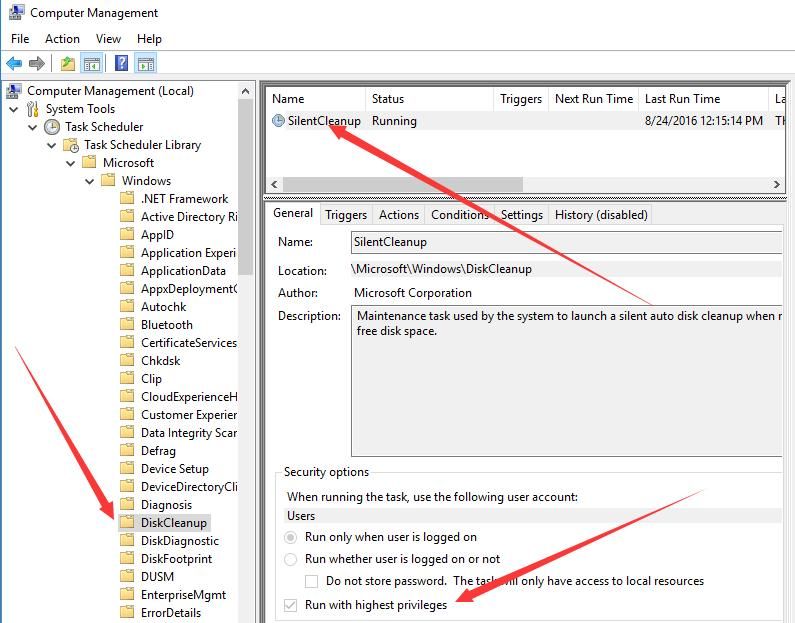Switch to the Actions tab
795x623 pixels.
click(x=399, y=215)
